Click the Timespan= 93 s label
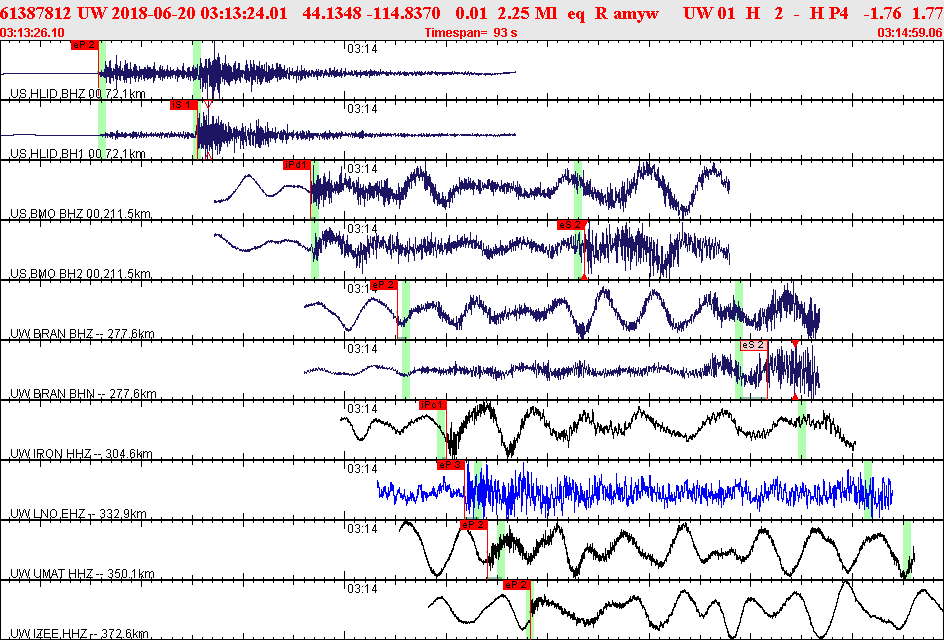This screenshot has width=944, height=640. click(471, 33)
